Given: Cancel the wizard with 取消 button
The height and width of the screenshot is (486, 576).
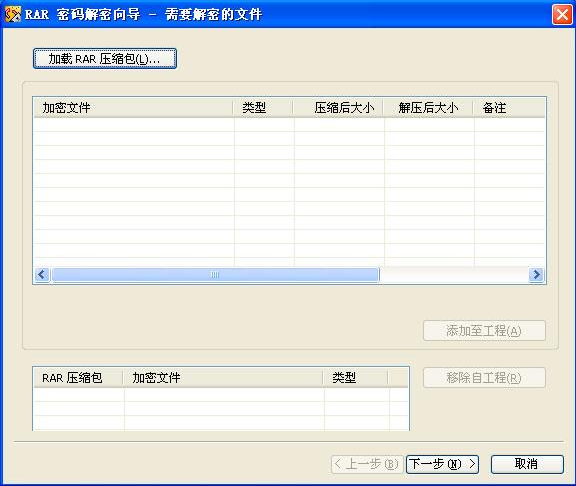Looking at the screenshot, I should [x=527, y=464].
